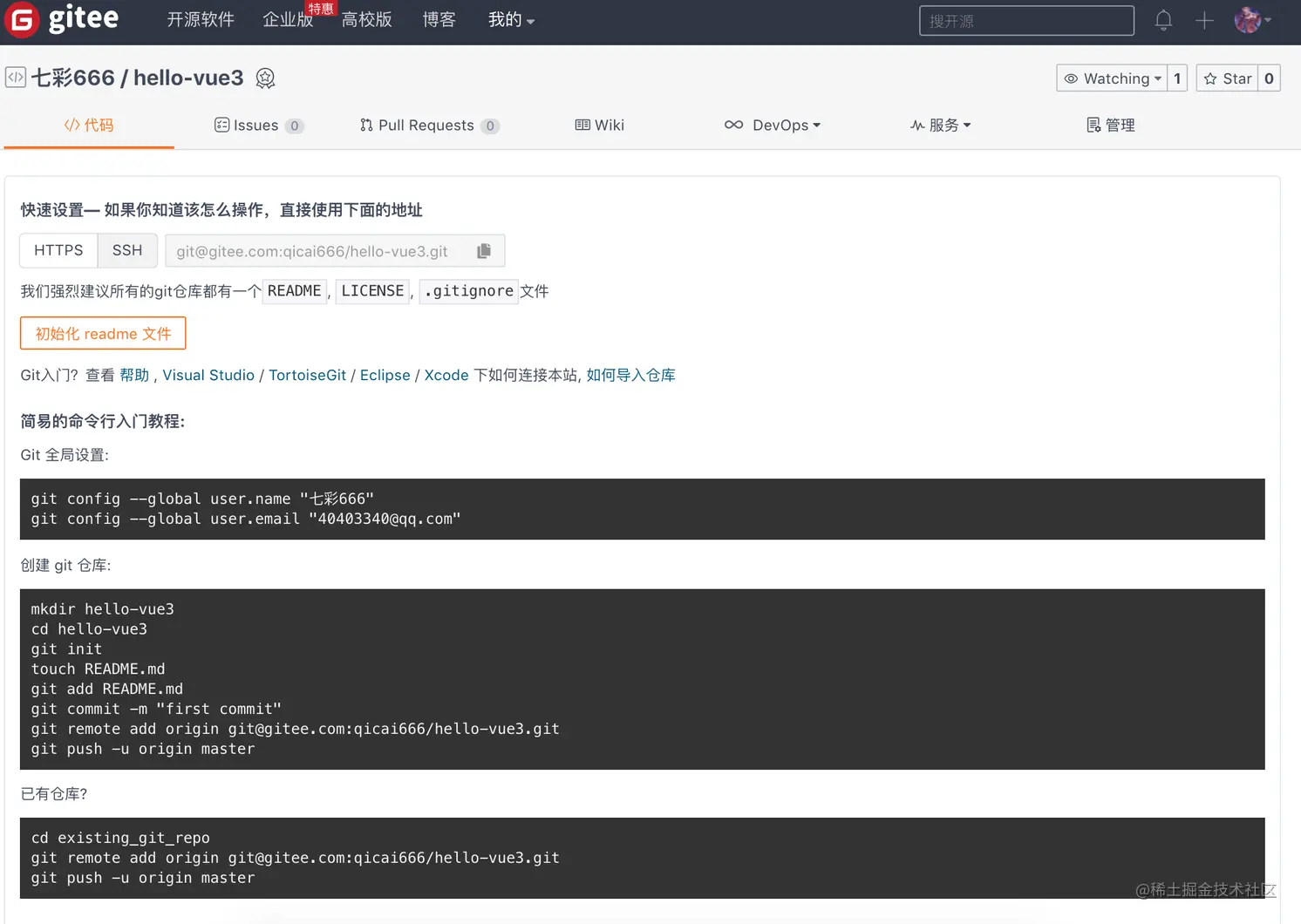Click the git config user.name line
1301x924 pixels.
pyautogui.click(x=202, y=499)
